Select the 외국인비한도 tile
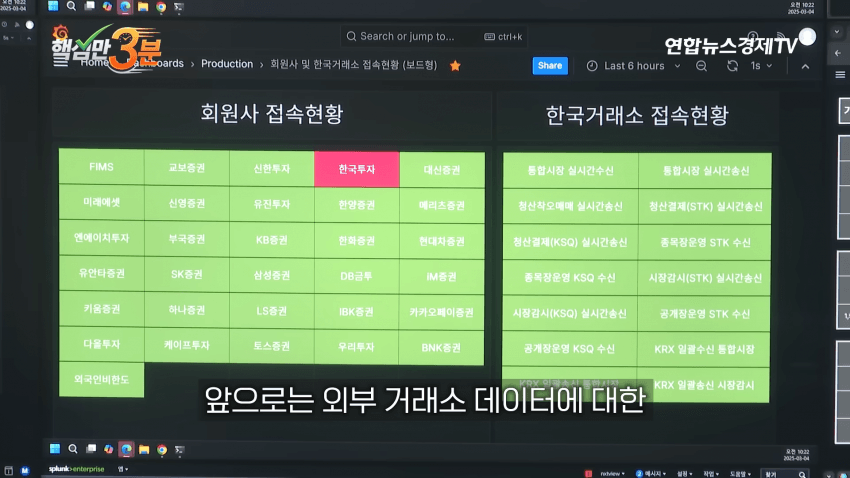This screenshot has width=850, height=478. click(101, 379)
